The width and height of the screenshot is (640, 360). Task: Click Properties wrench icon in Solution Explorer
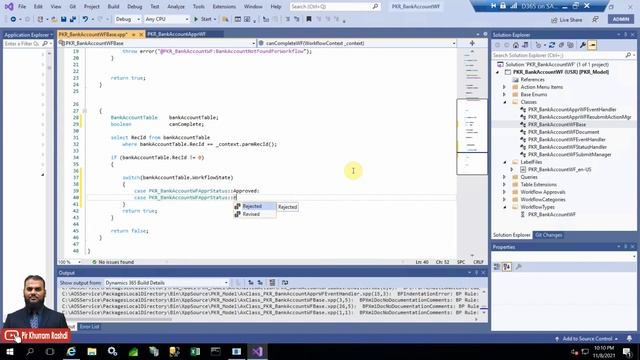pos(583,45)
